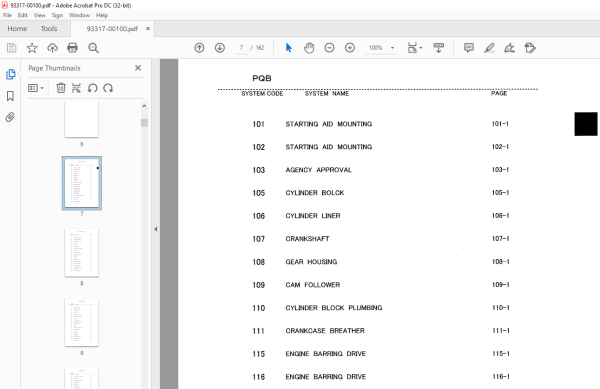Go to next page arrow

click(220, 48)
